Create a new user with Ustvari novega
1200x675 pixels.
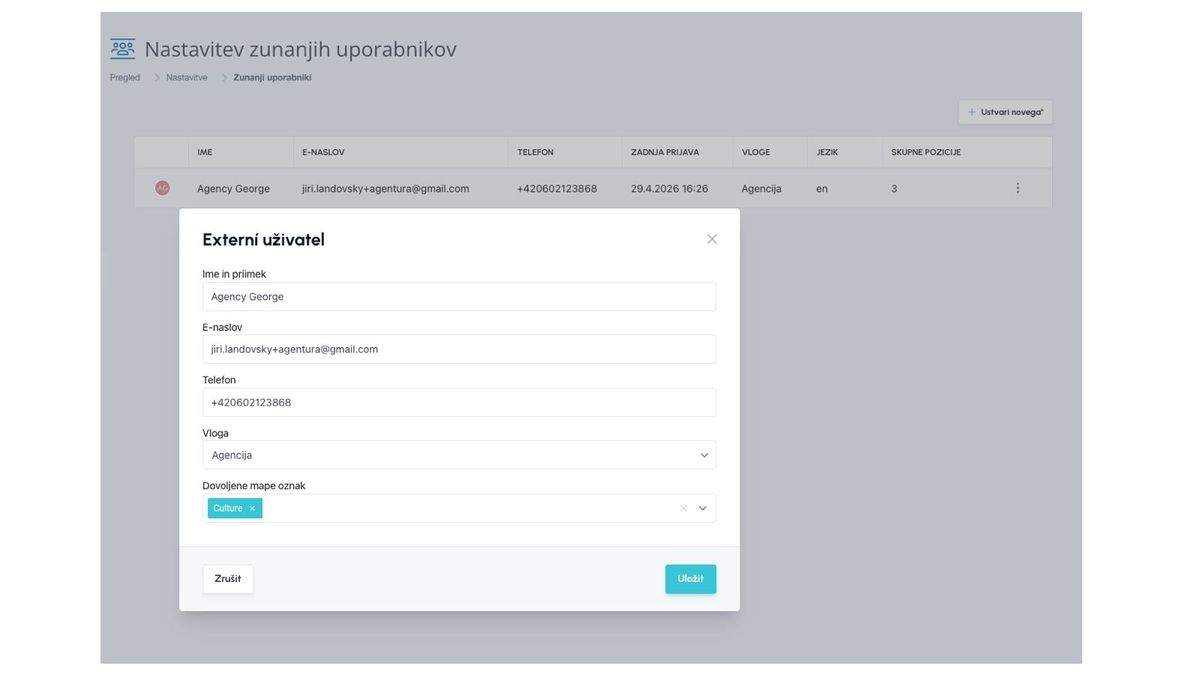[1005, 112]
